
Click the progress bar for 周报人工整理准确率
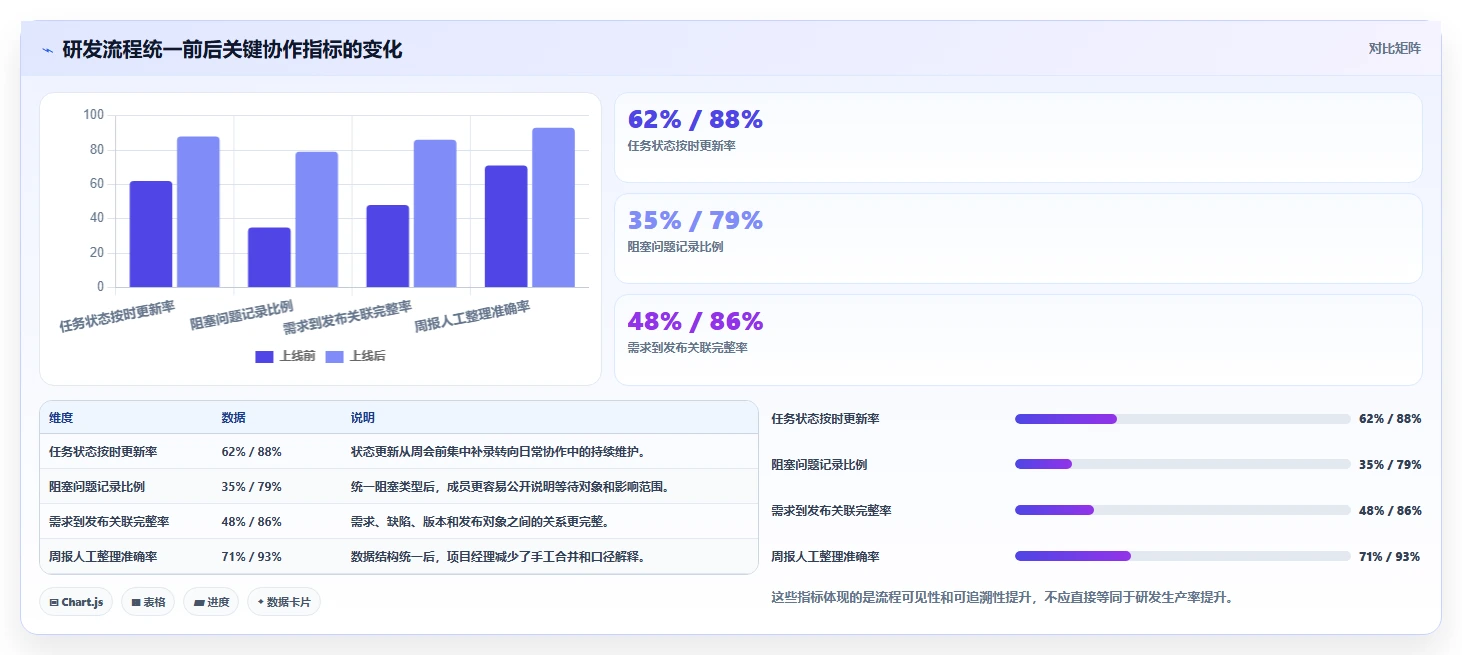point(1183,556)
